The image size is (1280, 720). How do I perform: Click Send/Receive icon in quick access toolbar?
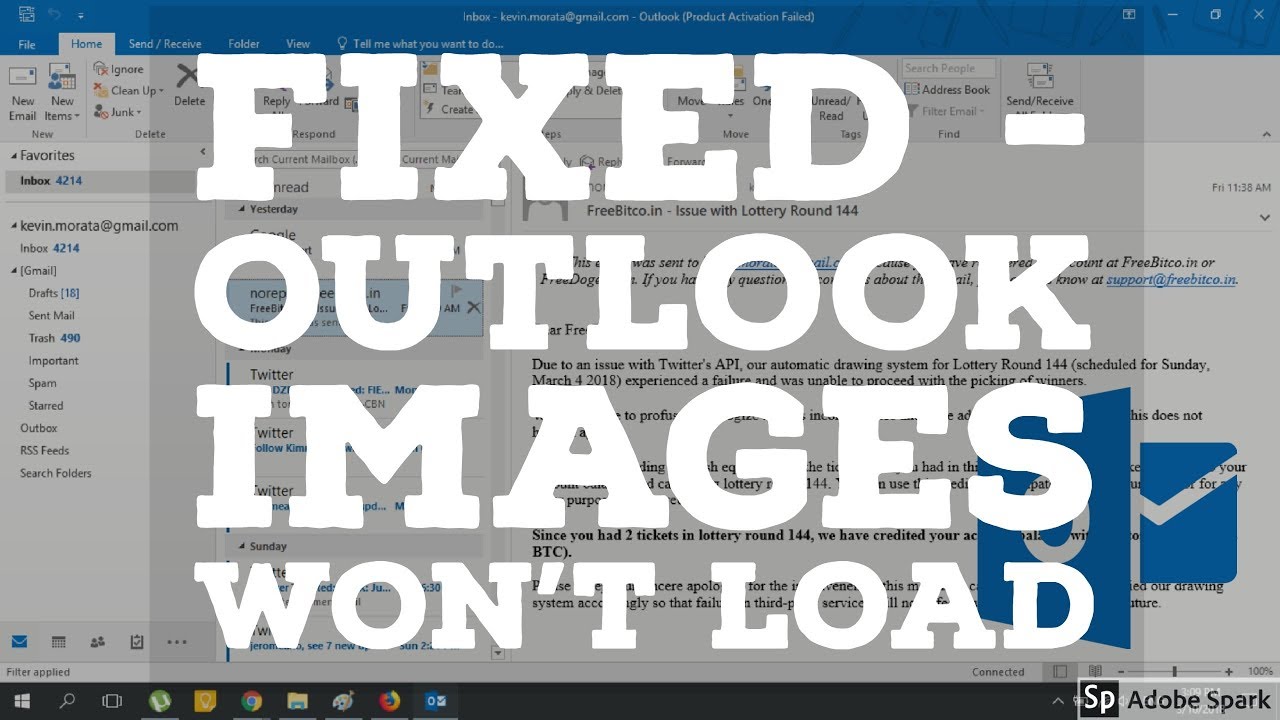(x=25, y=16)
